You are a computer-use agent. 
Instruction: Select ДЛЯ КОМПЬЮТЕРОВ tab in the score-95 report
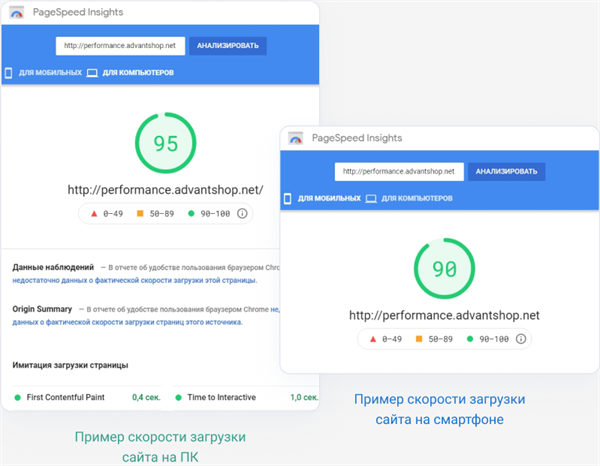click(x=138, y=73)
